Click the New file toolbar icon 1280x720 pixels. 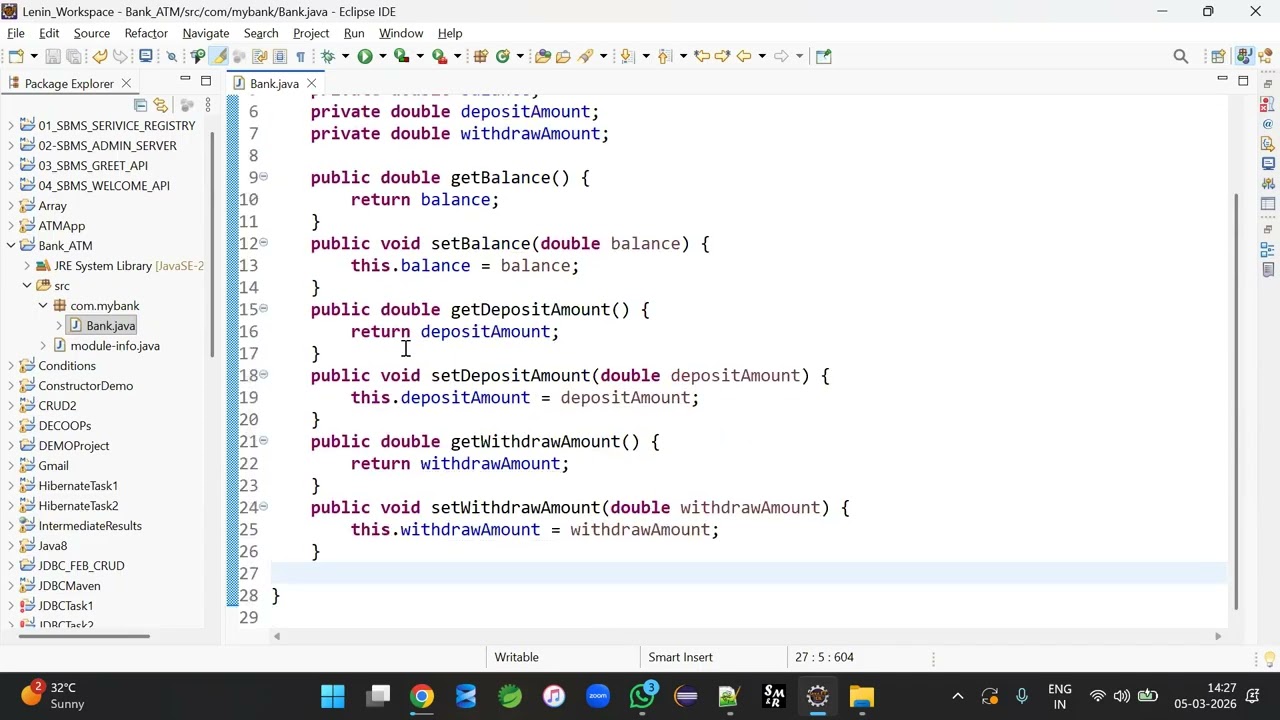(17, 56)
